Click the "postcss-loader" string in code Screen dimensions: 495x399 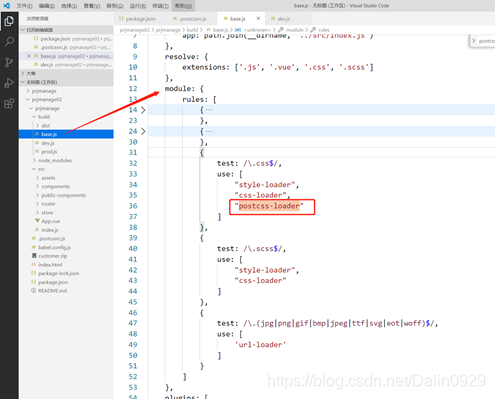[269, 206]
